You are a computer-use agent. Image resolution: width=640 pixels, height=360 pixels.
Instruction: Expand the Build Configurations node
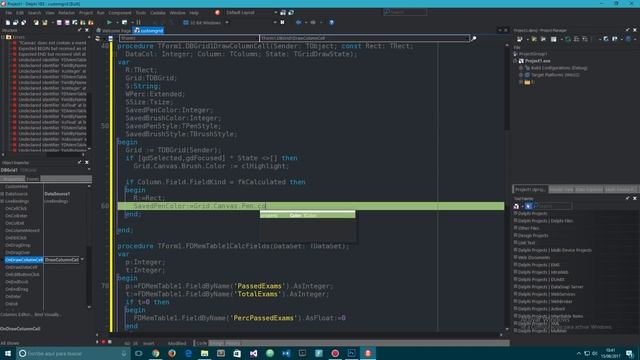[x=521, y=68]
